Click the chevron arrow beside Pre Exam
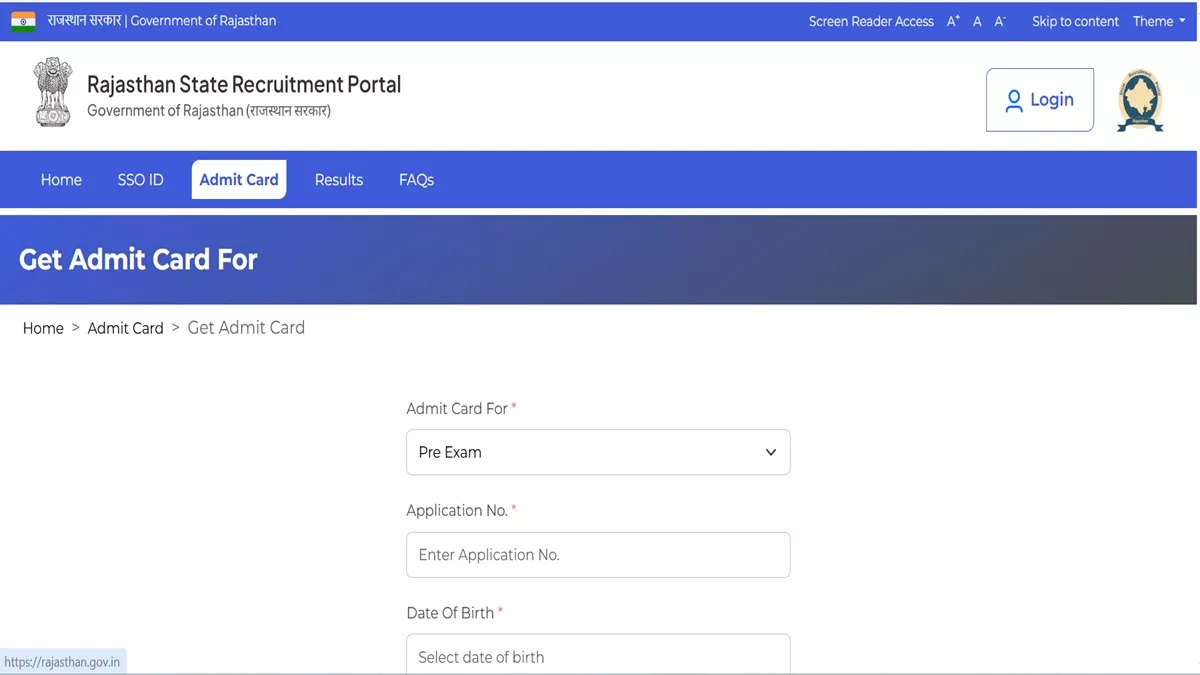This screenshot has height=675, width=1200. 770,452
